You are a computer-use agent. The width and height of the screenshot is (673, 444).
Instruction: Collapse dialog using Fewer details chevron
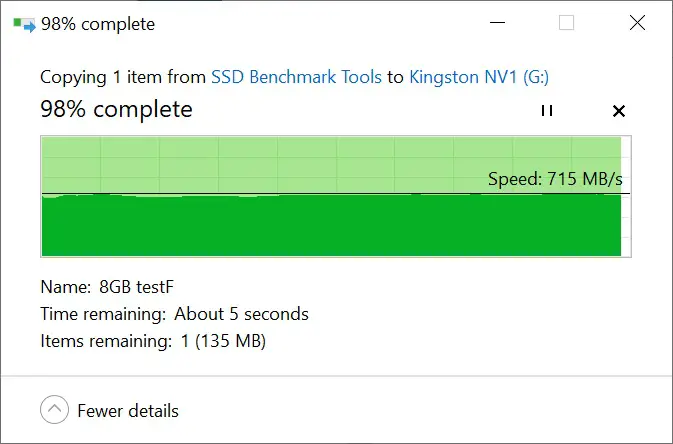(x=55, y=410)
